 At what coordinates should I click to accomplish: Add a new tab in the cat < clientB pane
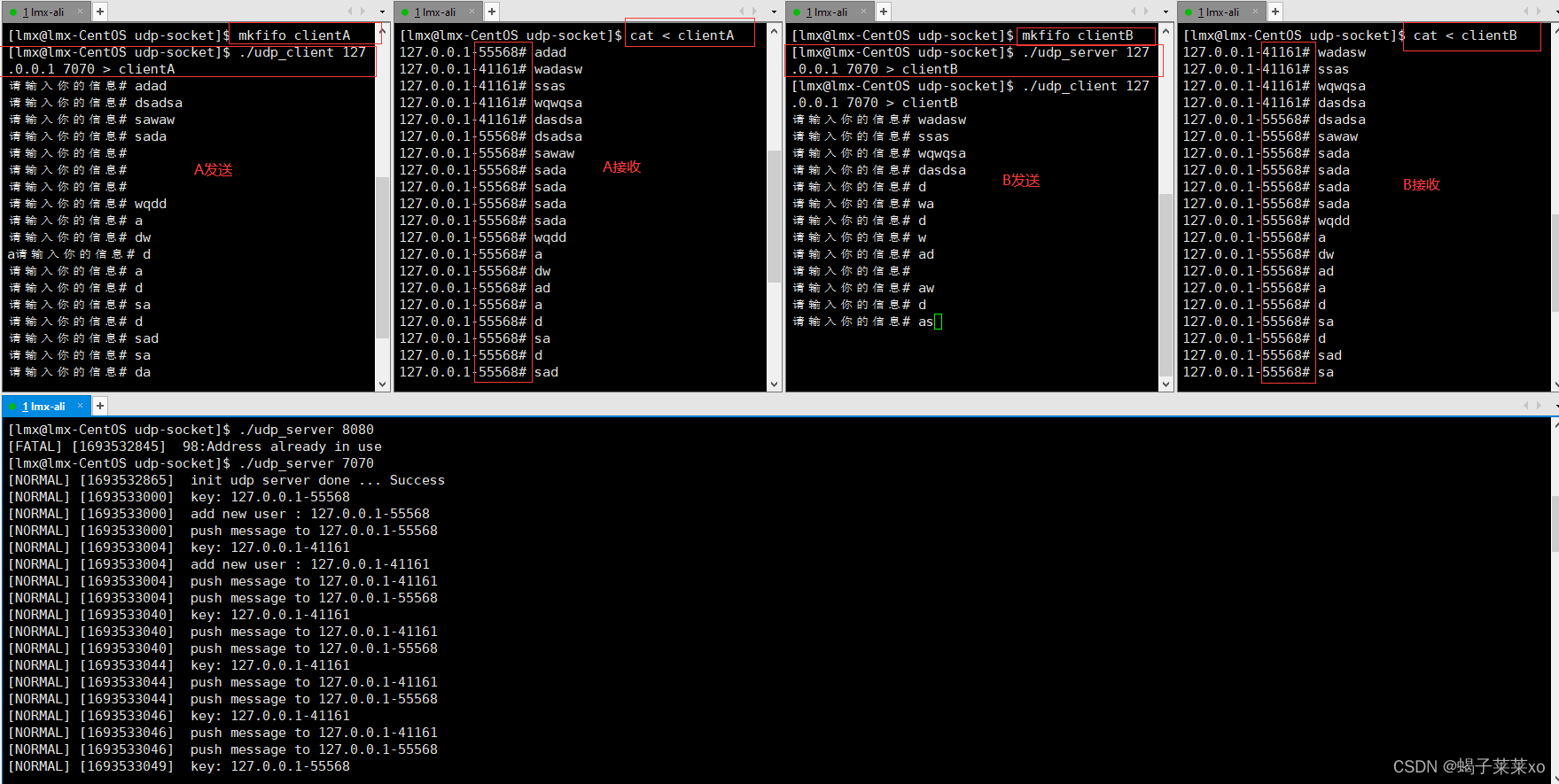click(x=1275, y=12)
